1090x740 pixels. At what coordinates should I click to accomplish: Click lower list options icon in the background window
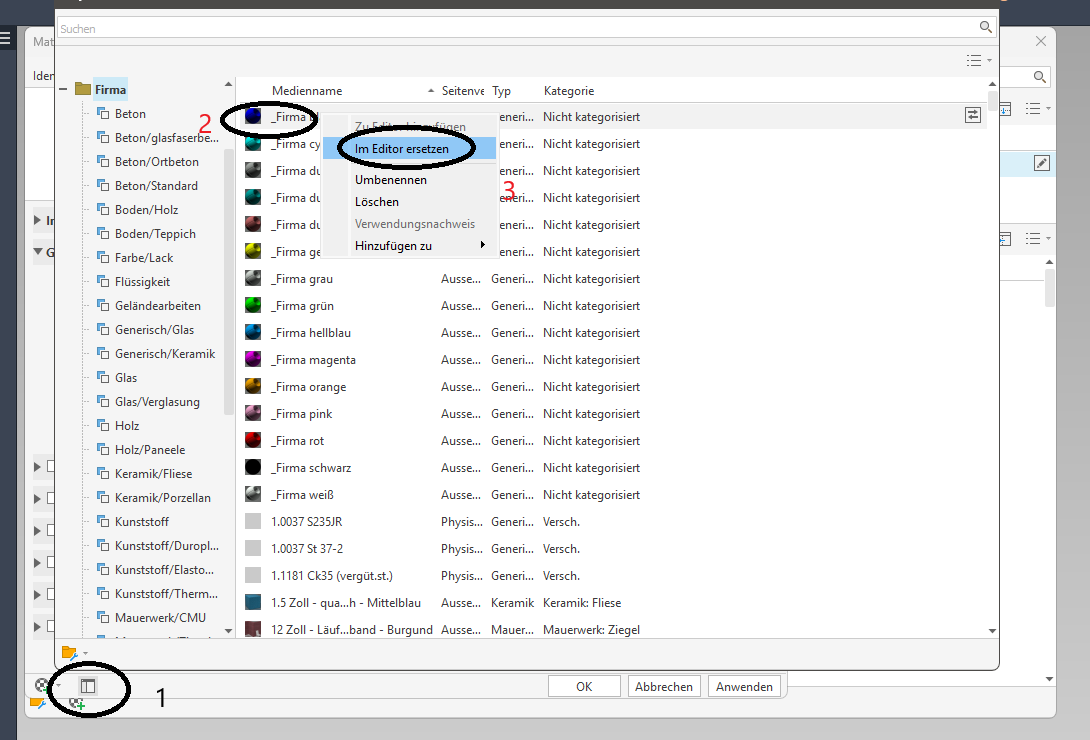(x=1033, y=239)
